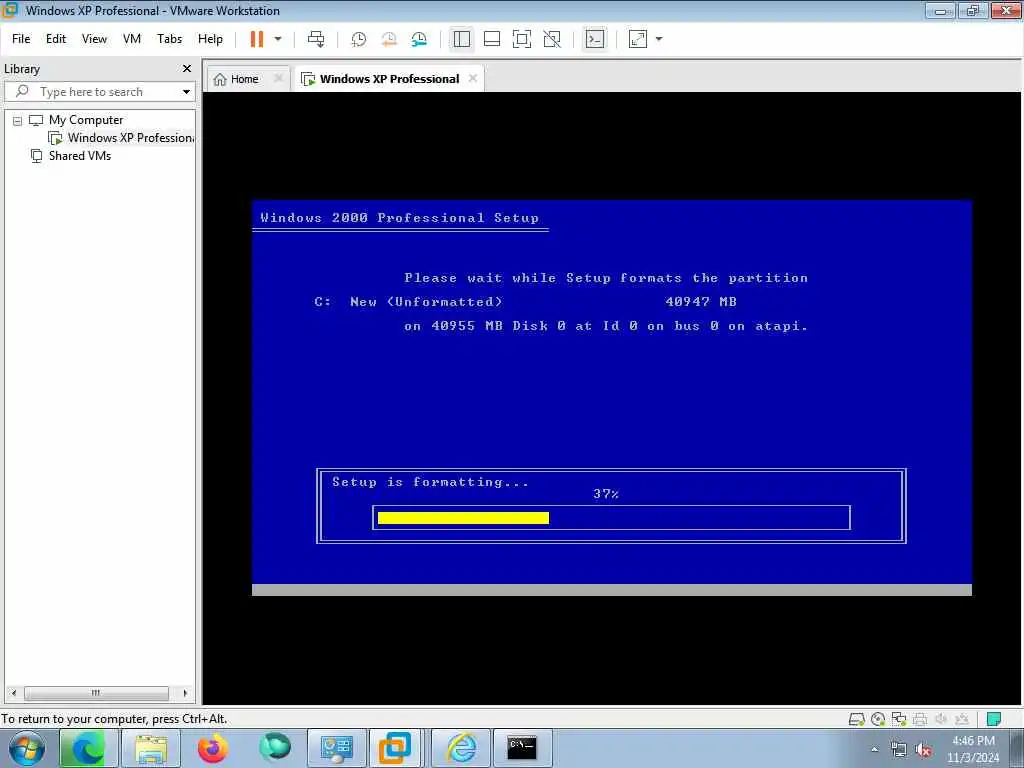The height and width of the screenshot is (768, 1024).
Task: Launch Microsoft Edge from the taskbar
Action: pyautogui.click(x=88, y=748)
